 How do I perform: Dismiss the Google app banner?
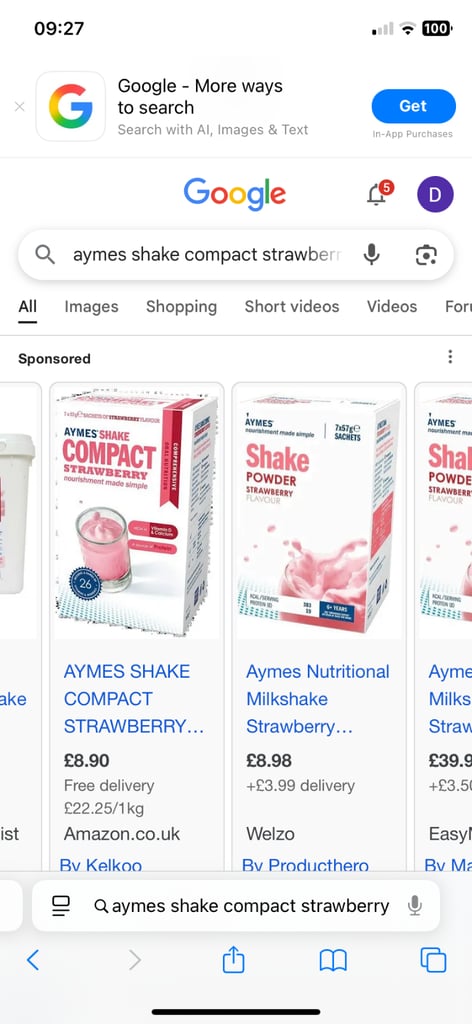click(20, 106)
